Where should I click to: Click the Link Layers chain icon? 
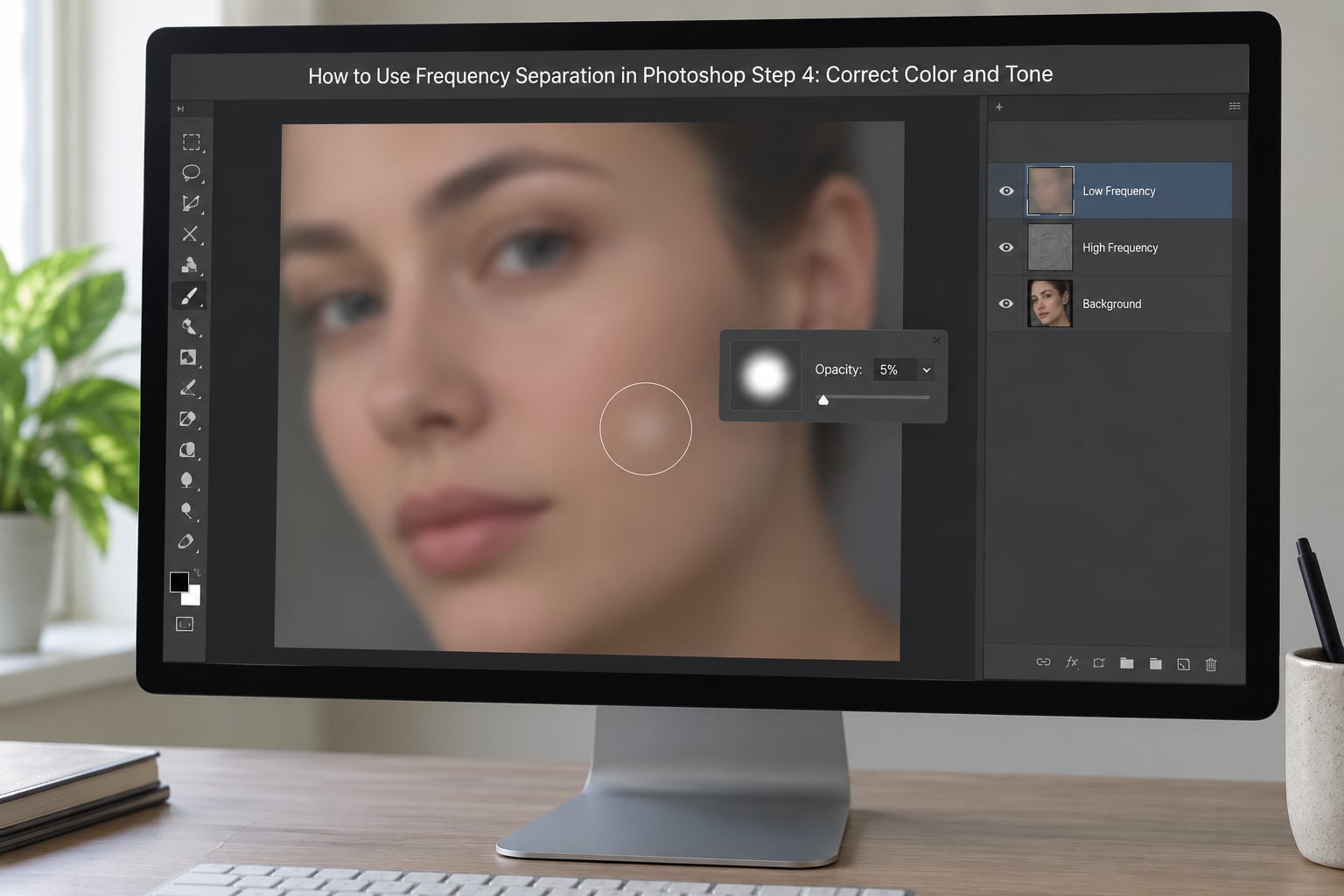pyautogui.click(x=1043, y=662)
